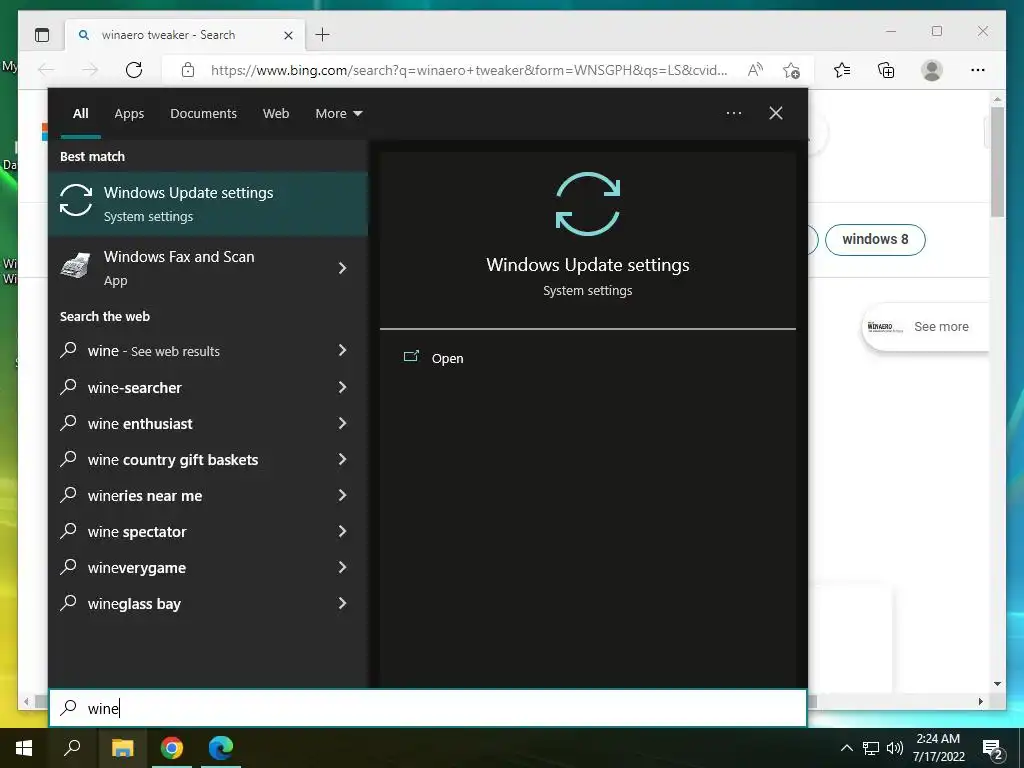
Task: Open Action Center notifications icon
Action: [x=993, y=749]
